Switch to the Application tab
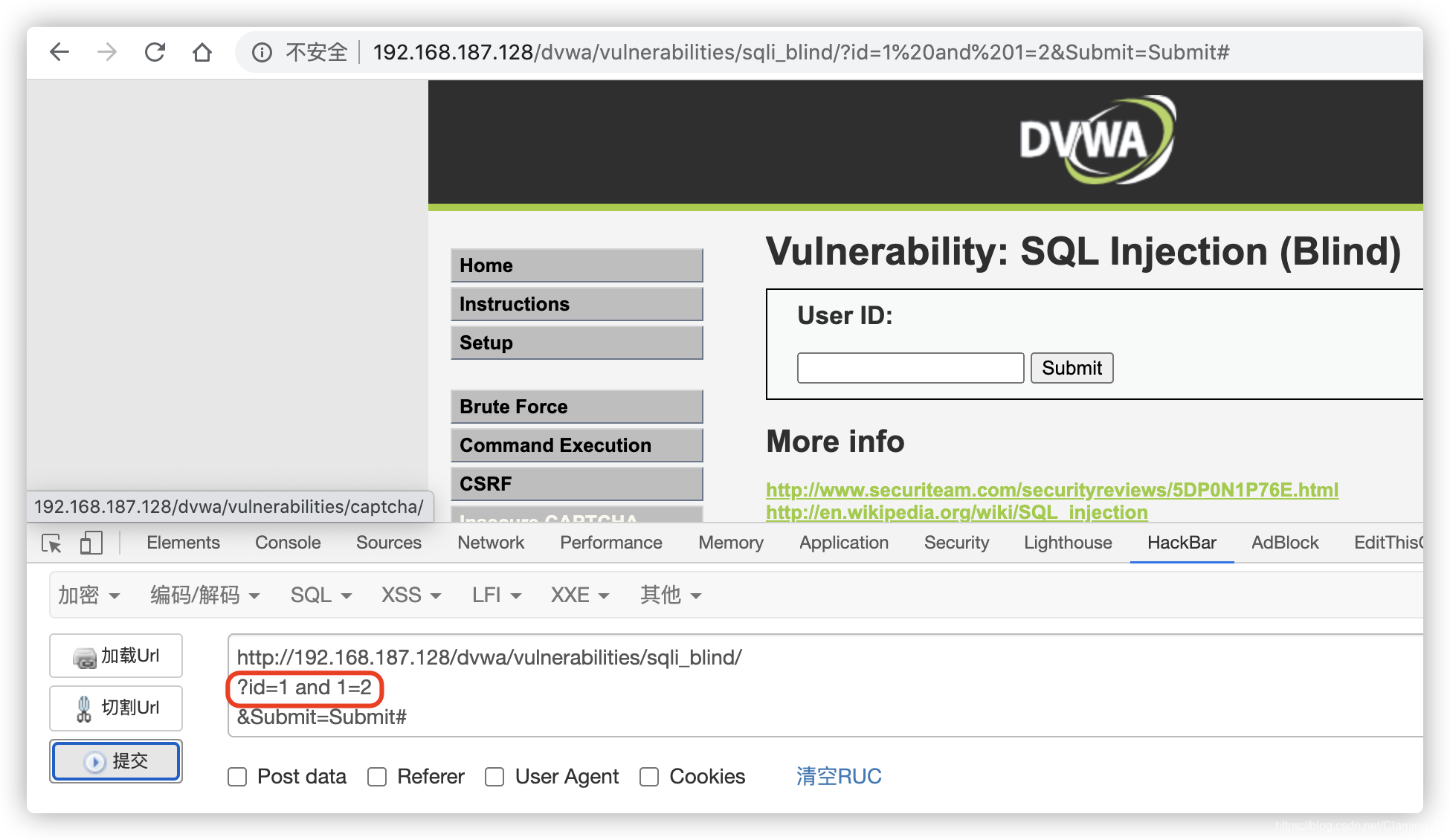Image resolution: width=1450 pixels, height=840 pixels. (x=844, y=543)
